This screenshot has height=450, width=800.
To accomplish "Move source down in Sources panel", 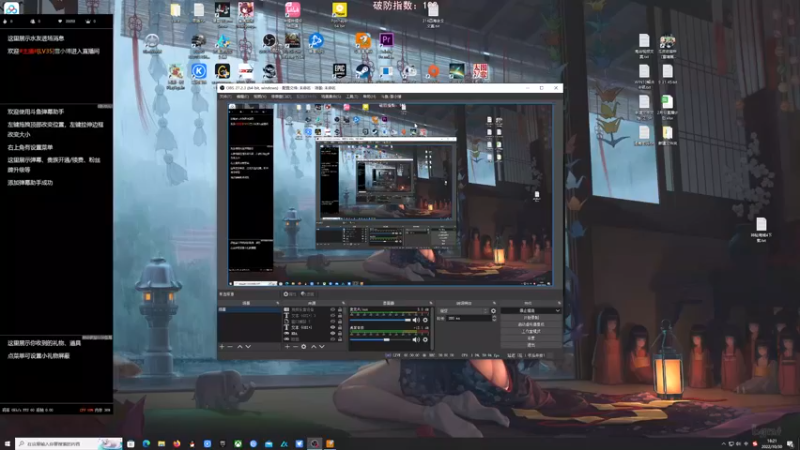I will point(322,346).
